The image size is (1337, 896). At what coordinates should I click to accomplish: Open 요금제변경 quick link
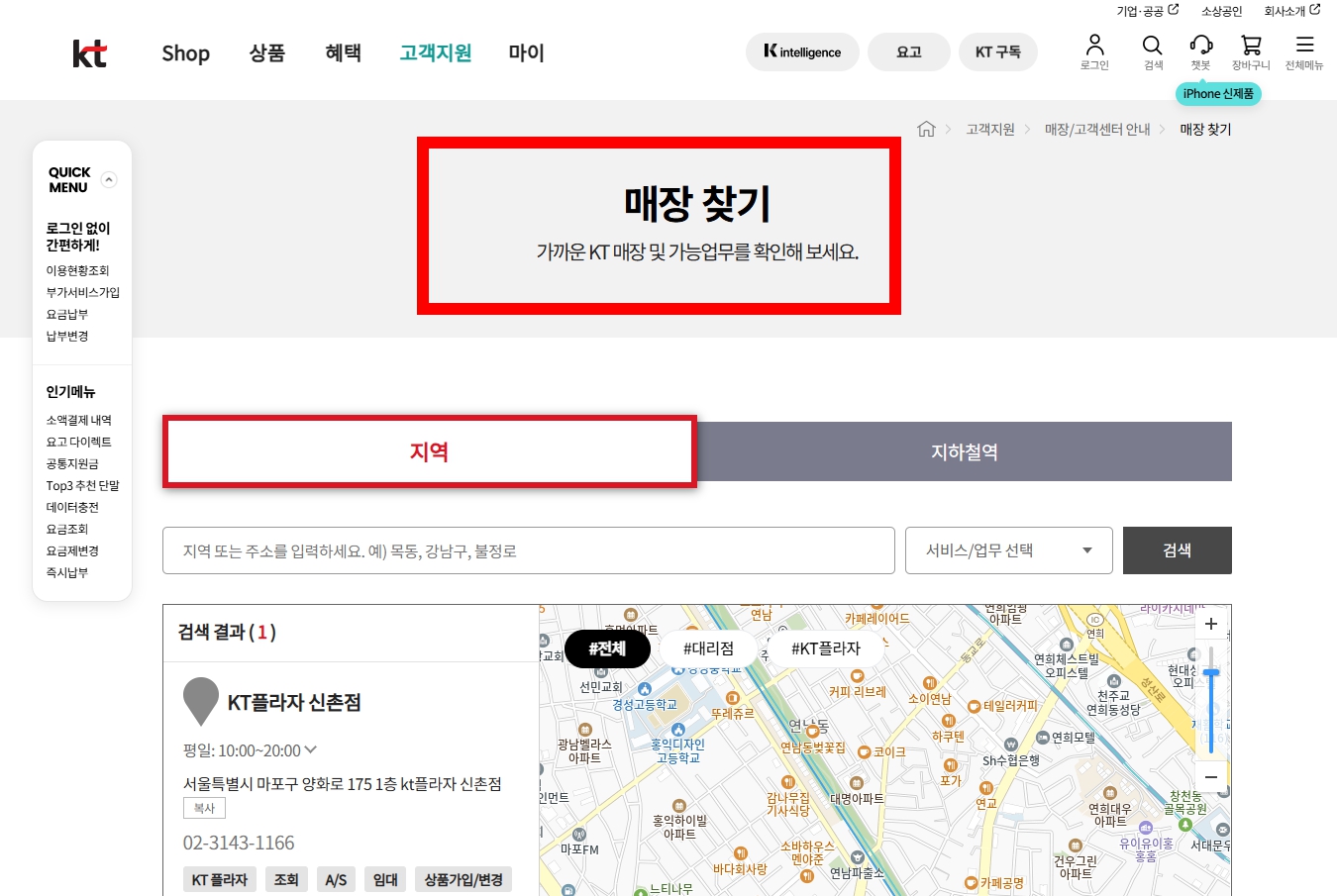[72, 550]
